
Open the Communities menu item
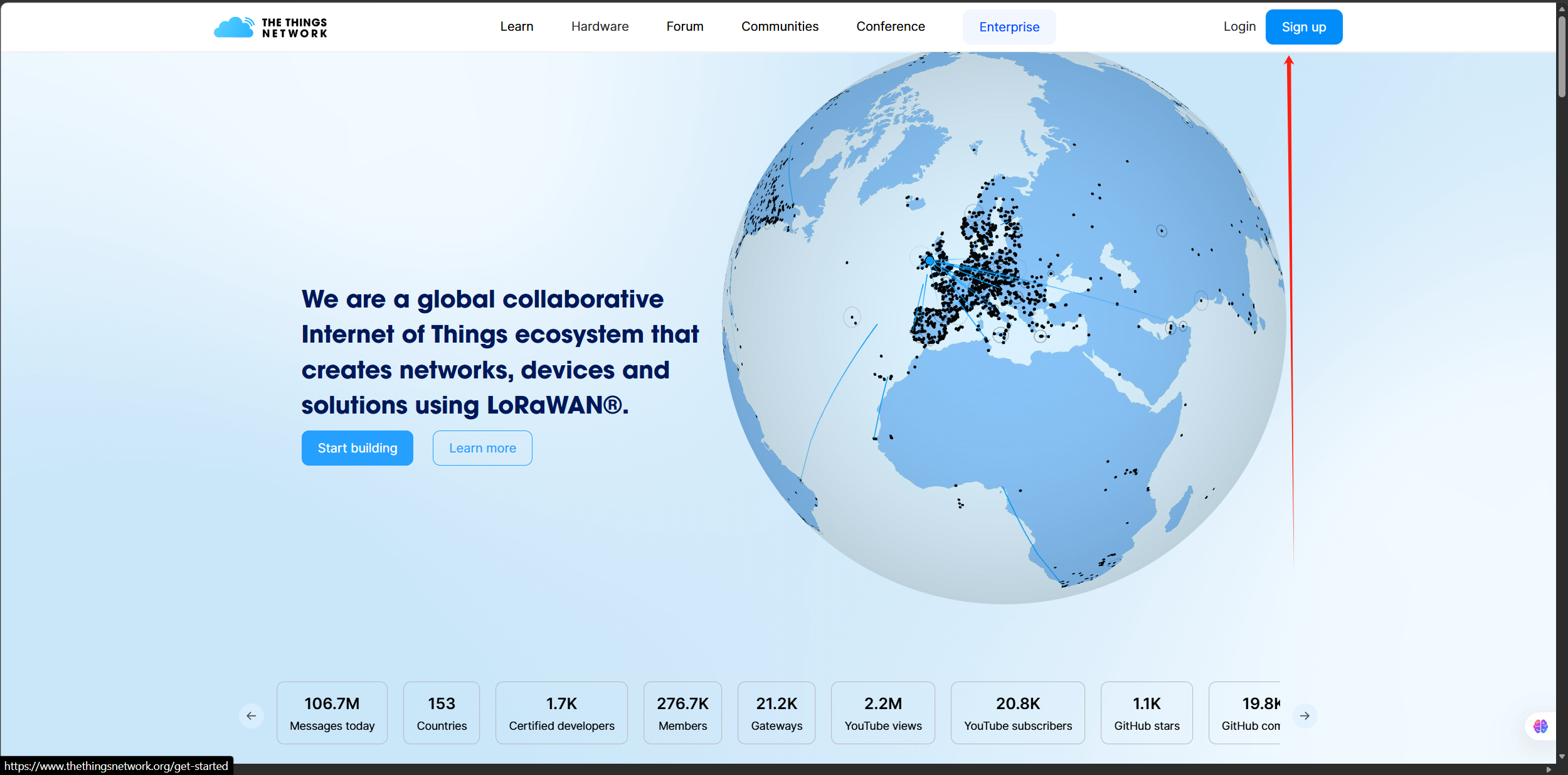780,26
